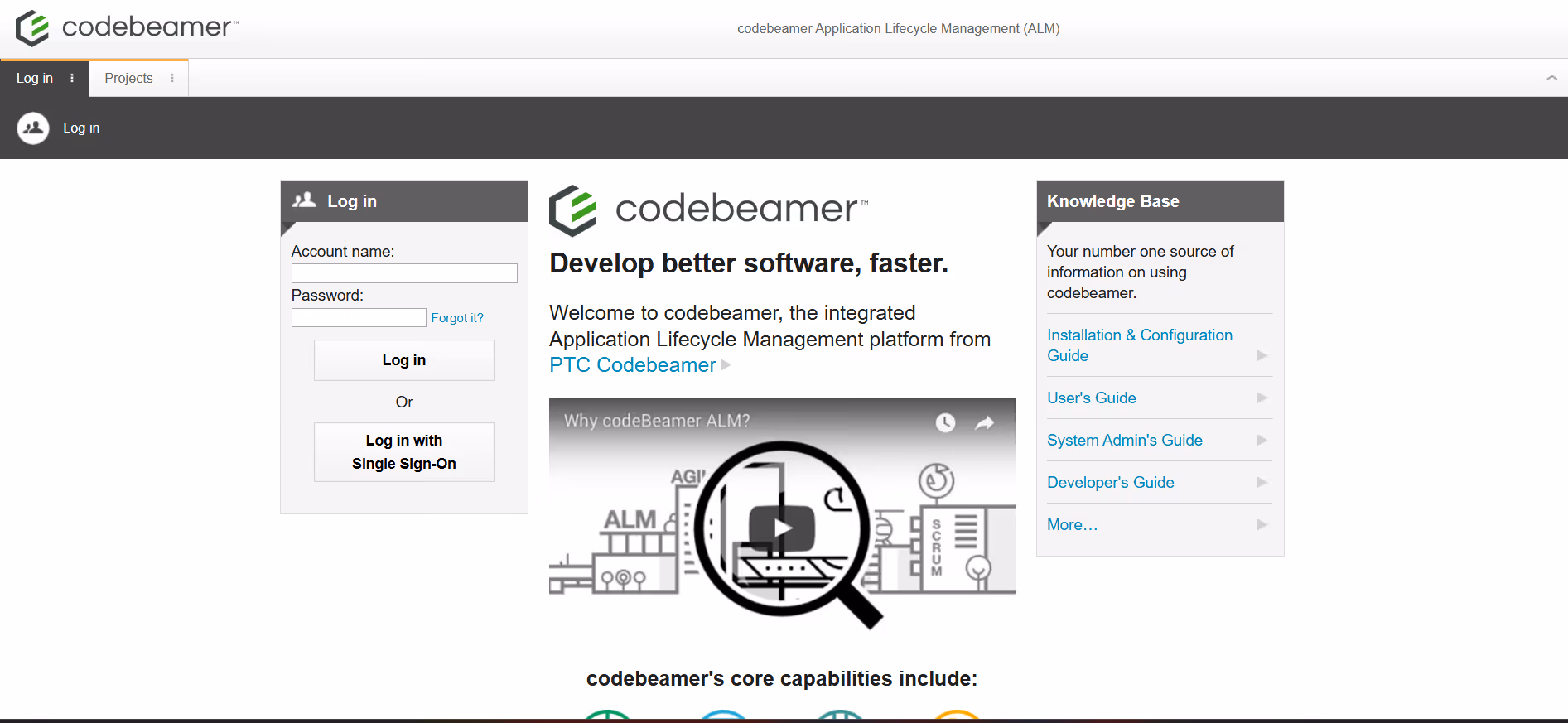
Task: Open the video title Why codeBeamer ALM?
Action: (657, 421)
